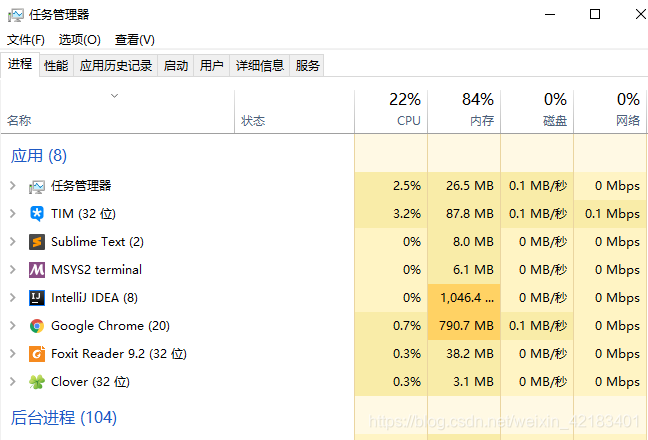Click TIM network value 0.1 Mbps

tap(612, 214)
